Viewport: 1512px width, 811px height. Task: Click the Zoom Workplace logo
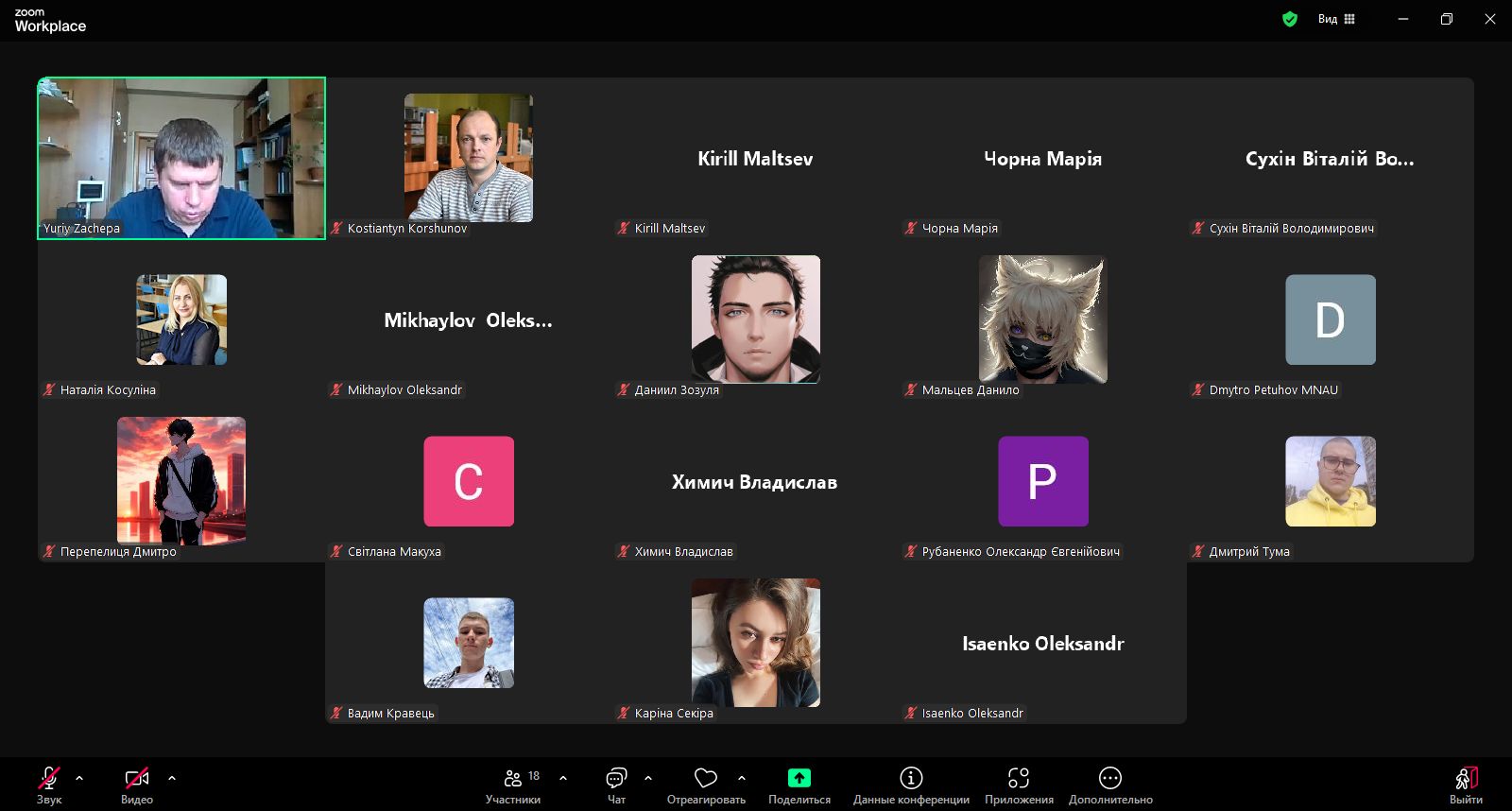[x=50, y=20]
